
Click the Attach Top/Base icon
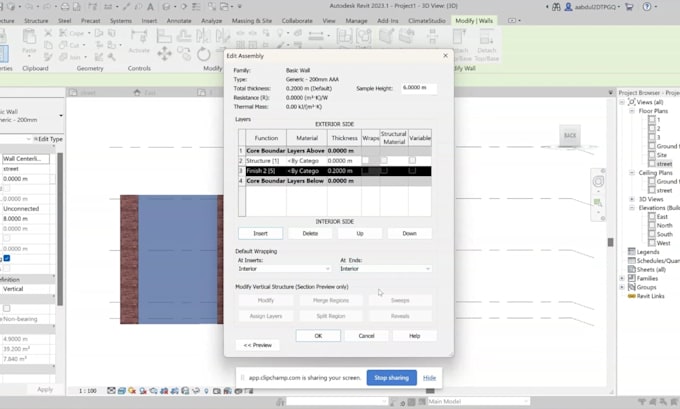click(x=459, y=37)
